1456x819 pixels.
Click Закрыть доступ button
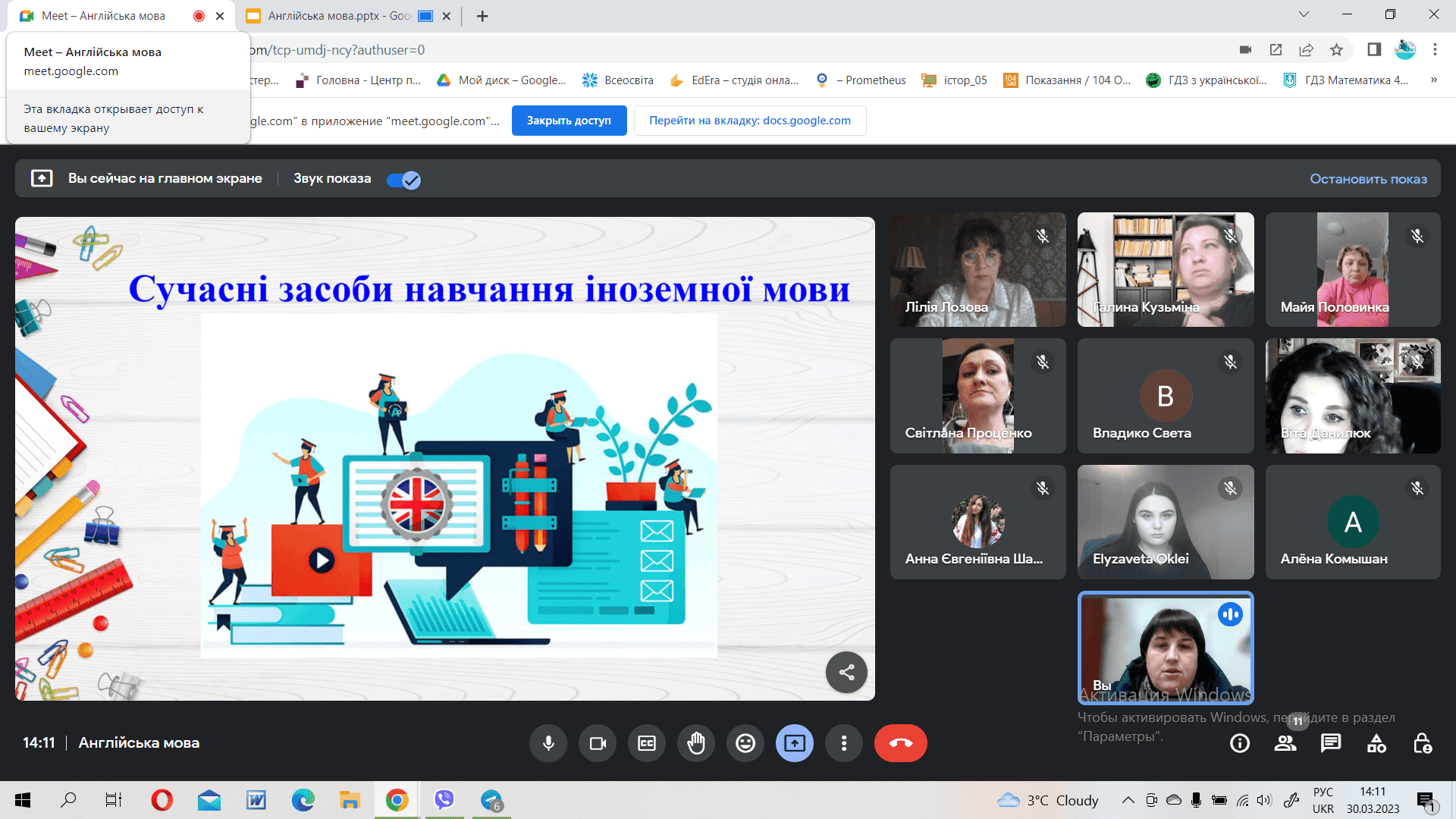569,121
